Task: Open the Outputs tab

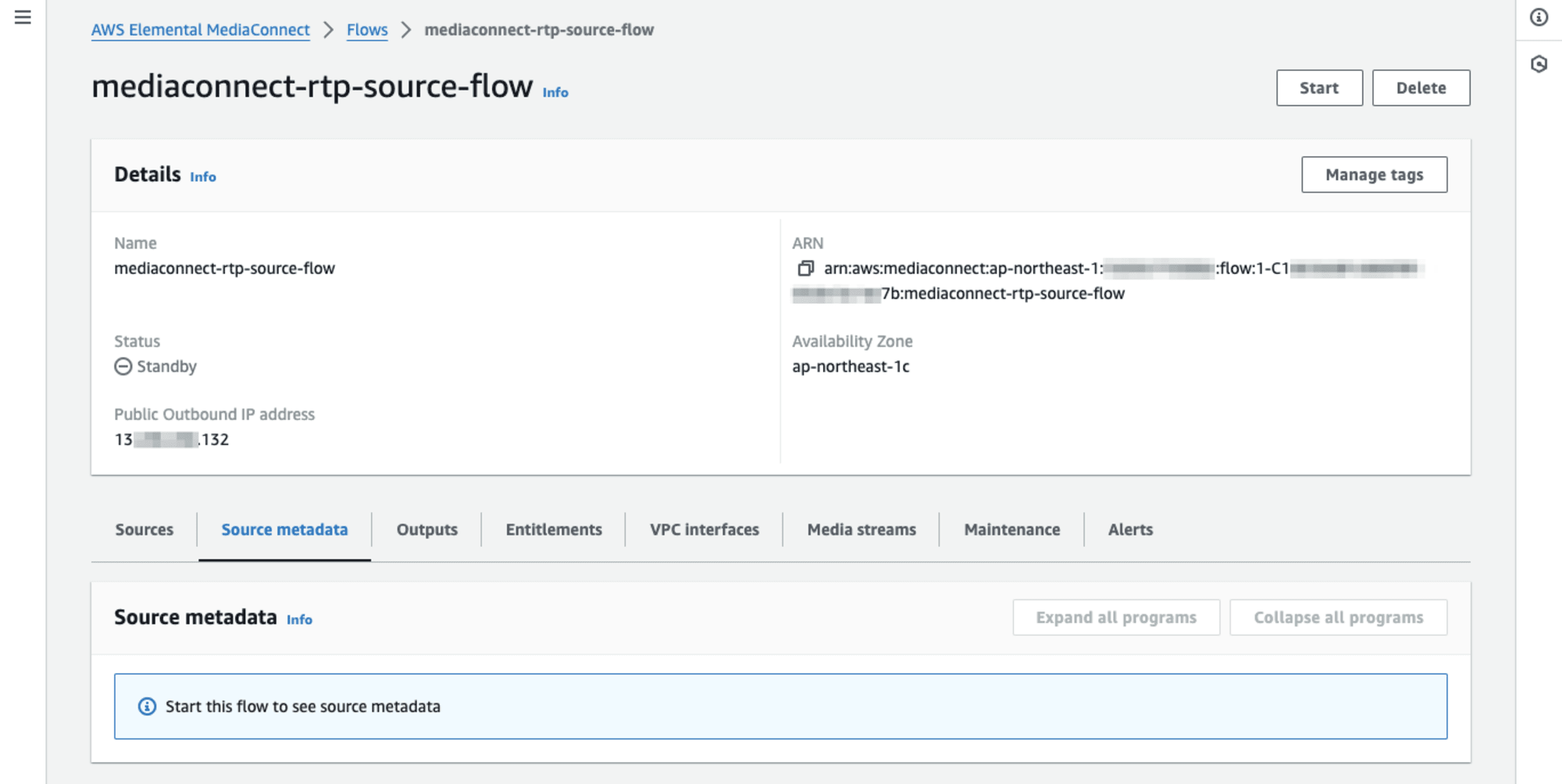Action: (427, 529)
